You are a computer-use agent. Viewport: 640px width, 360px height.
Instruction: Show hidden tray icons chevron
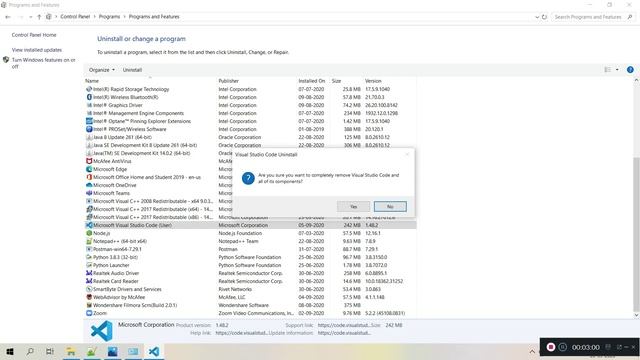[x=532, y=351]
